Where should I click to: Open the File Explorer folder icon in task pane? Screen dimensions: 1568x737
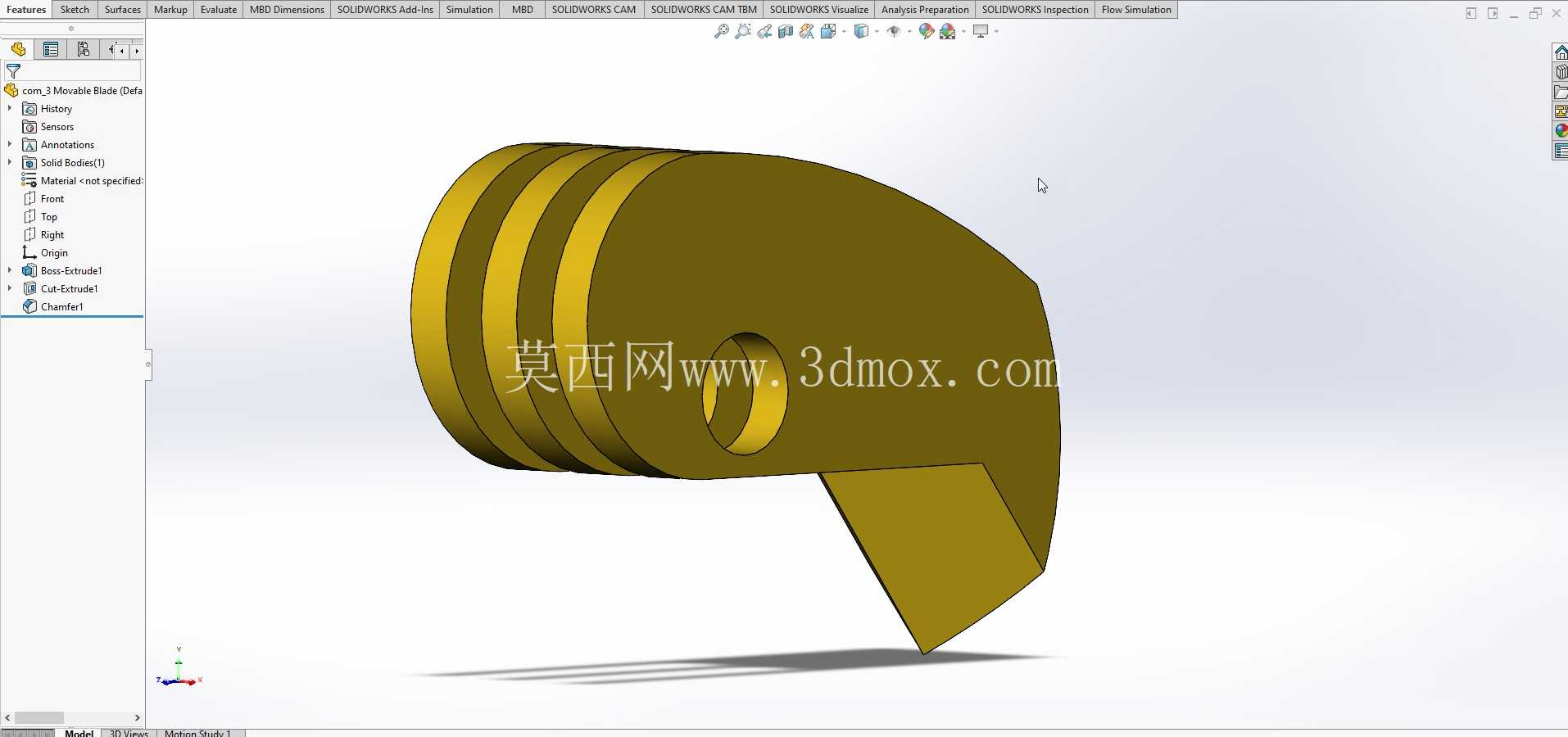pyautogui.click(x=1561, y=92)
